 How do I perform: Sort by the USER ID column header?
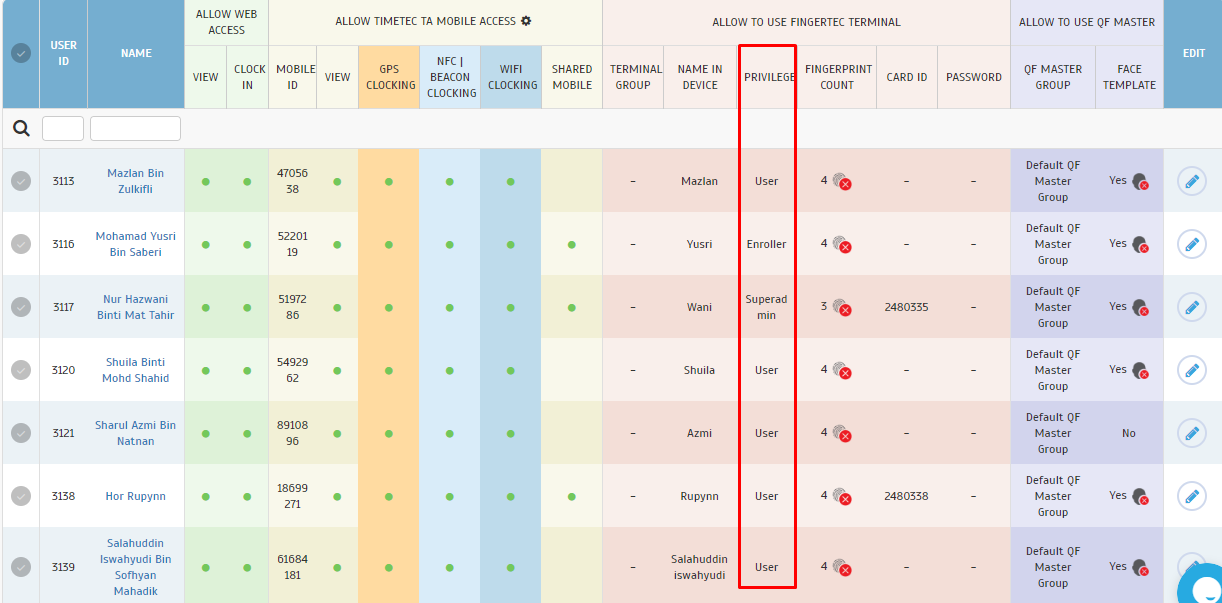[64, 53]
